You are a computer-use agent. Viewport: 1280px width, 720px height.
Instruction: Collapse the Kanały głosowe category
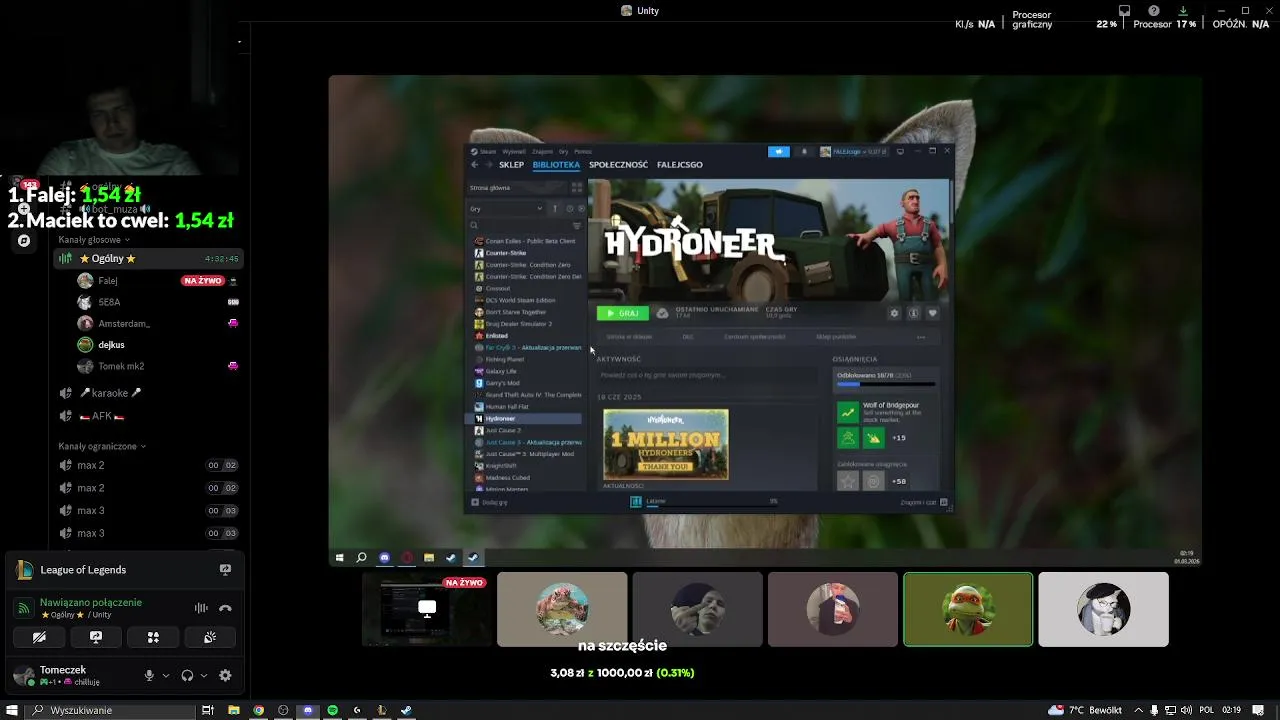coord(94,240)
